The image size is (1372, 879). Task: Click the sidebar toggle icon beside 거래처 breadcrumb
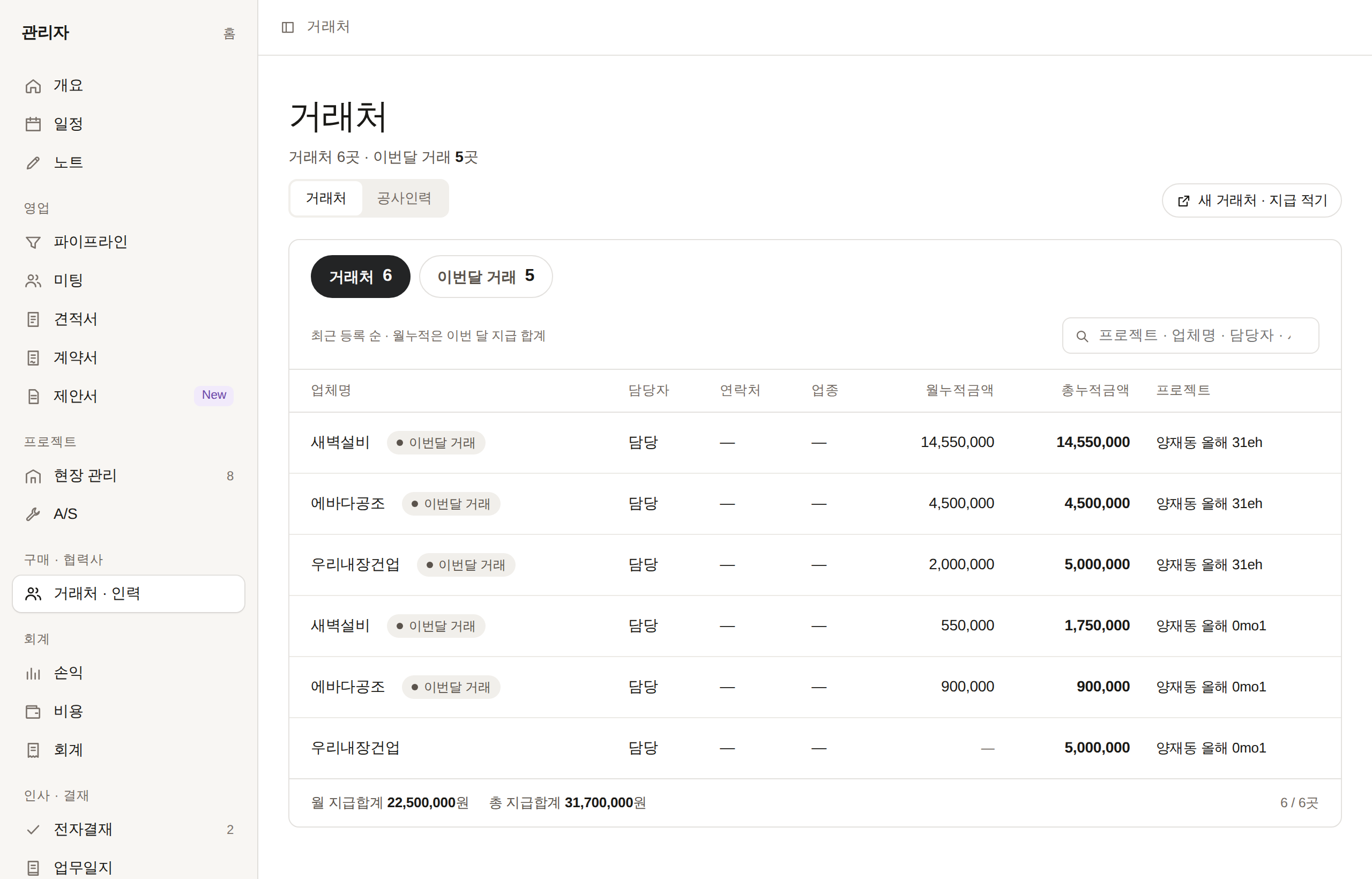click(288, 27)
